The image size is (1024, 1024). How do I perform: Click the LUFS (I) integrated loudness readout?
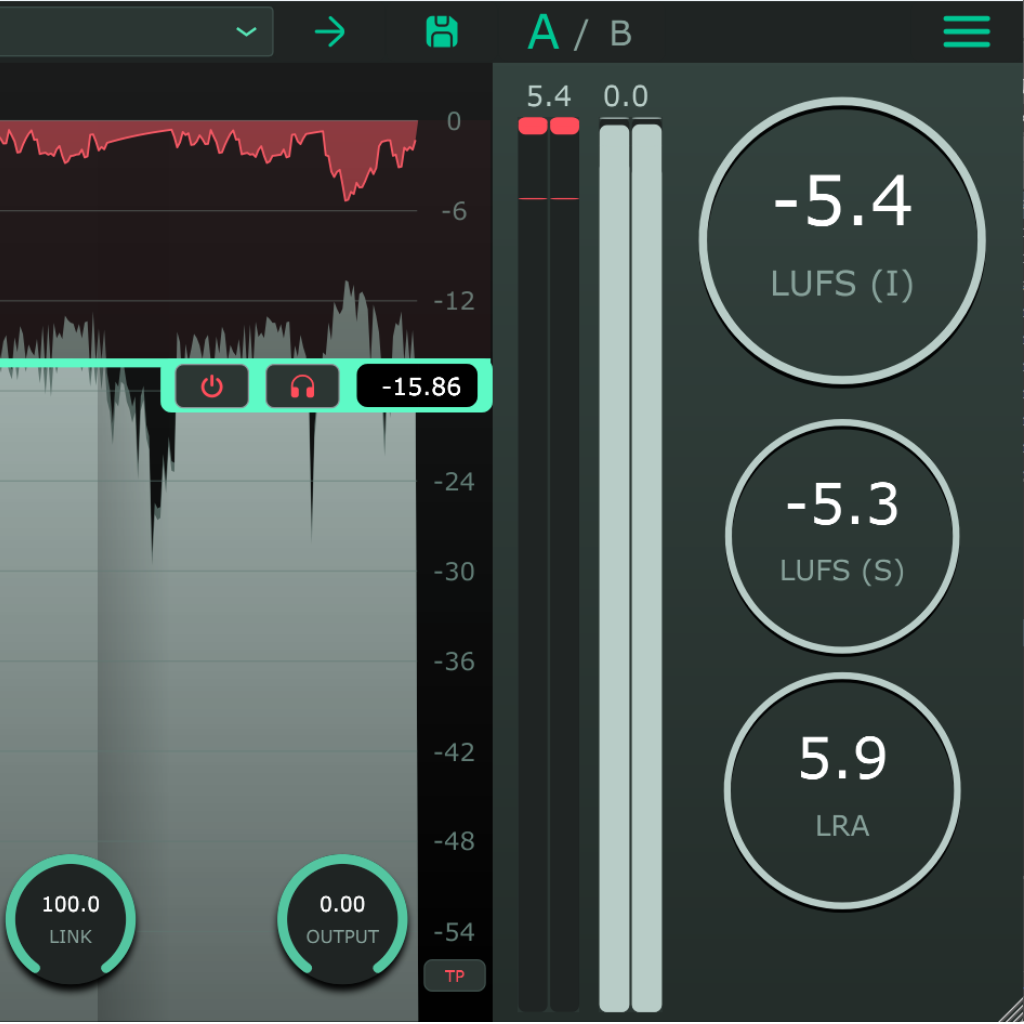842,240
